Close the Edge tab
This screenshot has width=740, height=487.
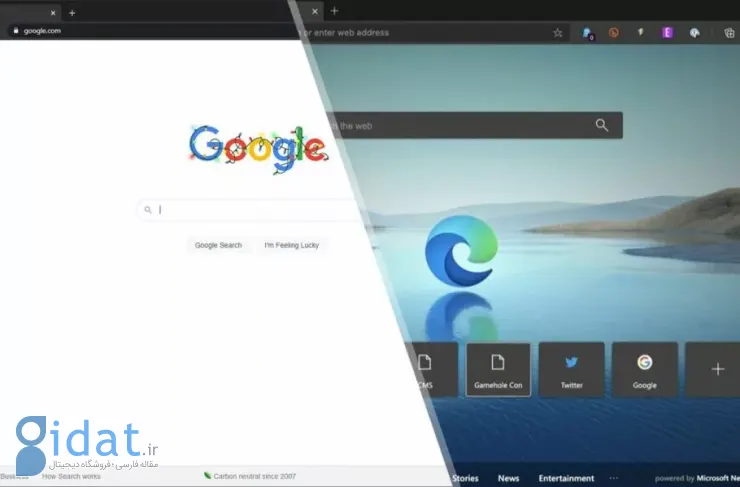click(315, 11)
